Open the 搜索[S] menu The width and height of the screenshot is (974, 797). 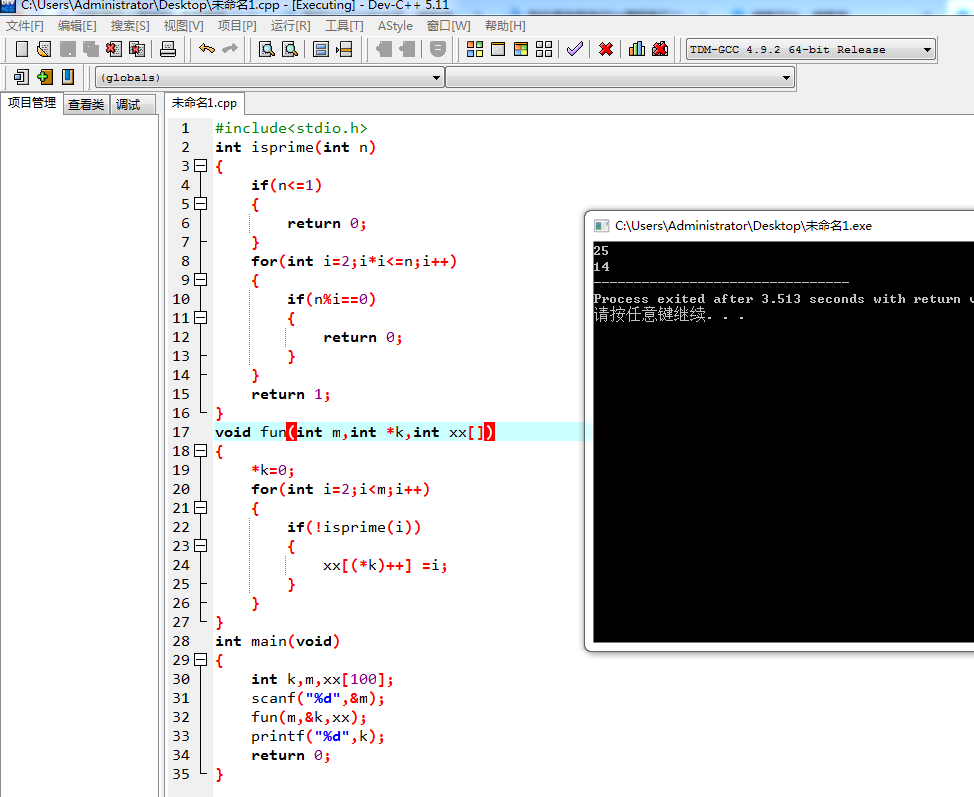click(130, 25)
